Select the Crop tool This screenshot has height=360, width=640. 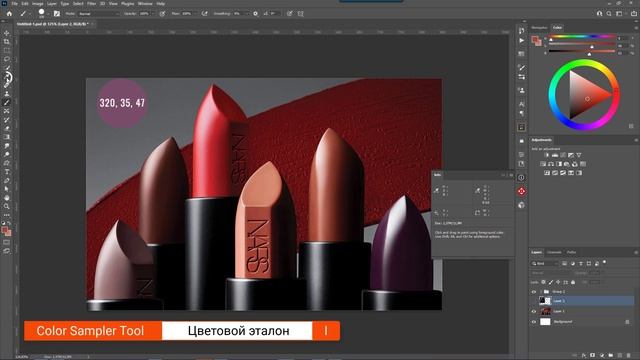(x=7, y=42)
